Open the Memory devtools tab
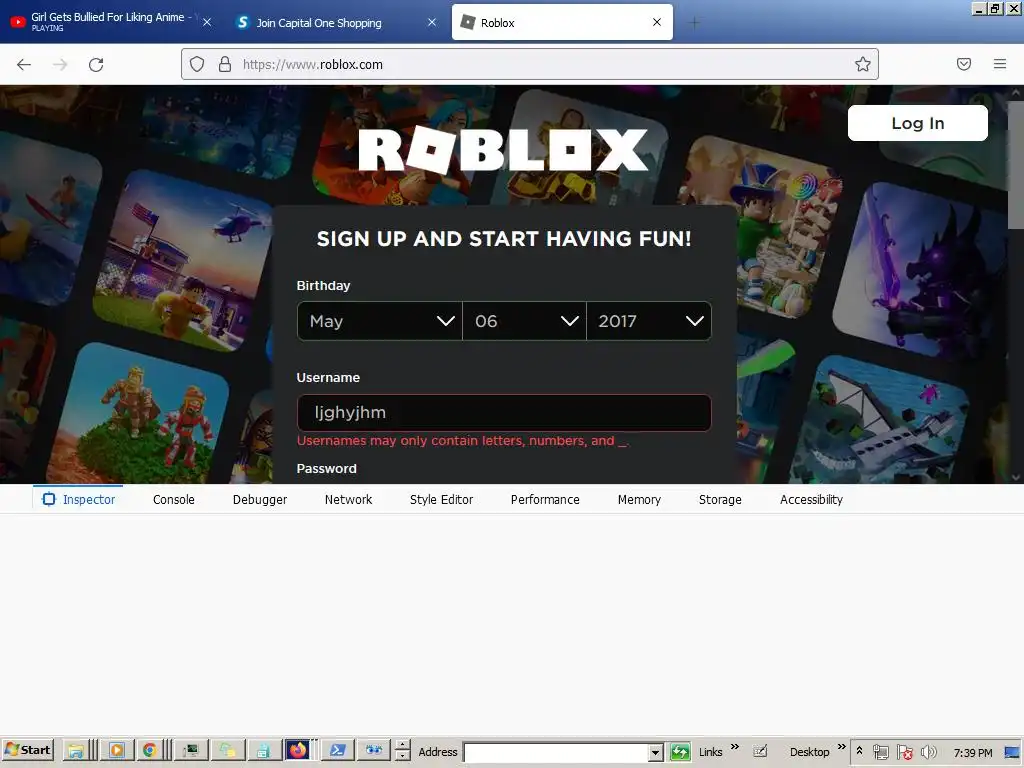 [639, 500]
